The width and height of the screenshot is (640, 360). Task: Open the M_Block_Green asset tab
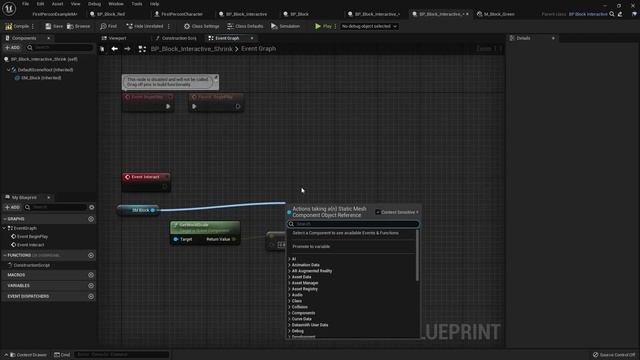(x=496, y=14)
